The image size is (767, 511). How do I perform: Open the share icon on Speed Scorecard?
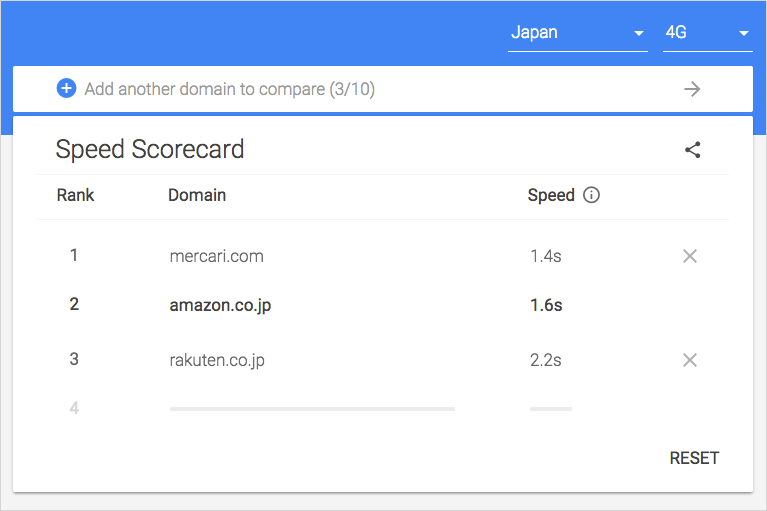[x=693, y=150]
